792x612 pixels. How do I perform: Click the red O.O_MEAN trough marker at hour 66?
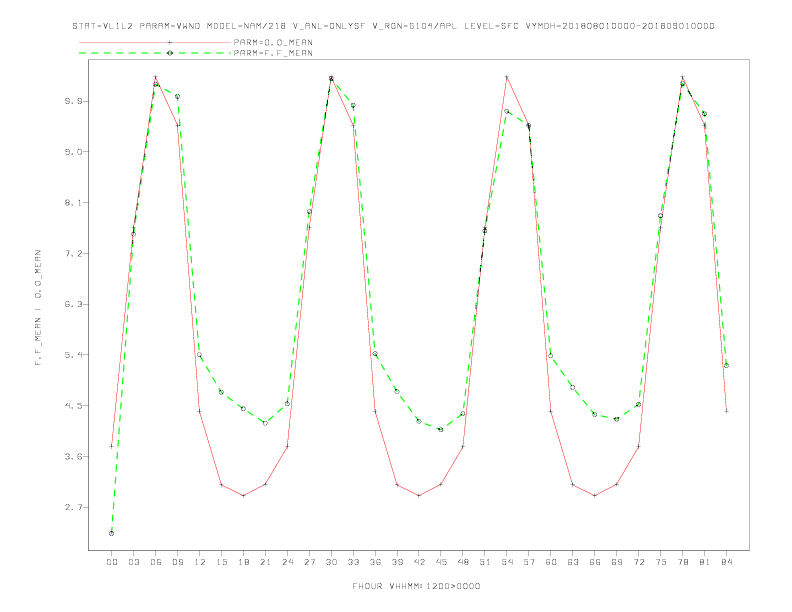click(595, 496)
